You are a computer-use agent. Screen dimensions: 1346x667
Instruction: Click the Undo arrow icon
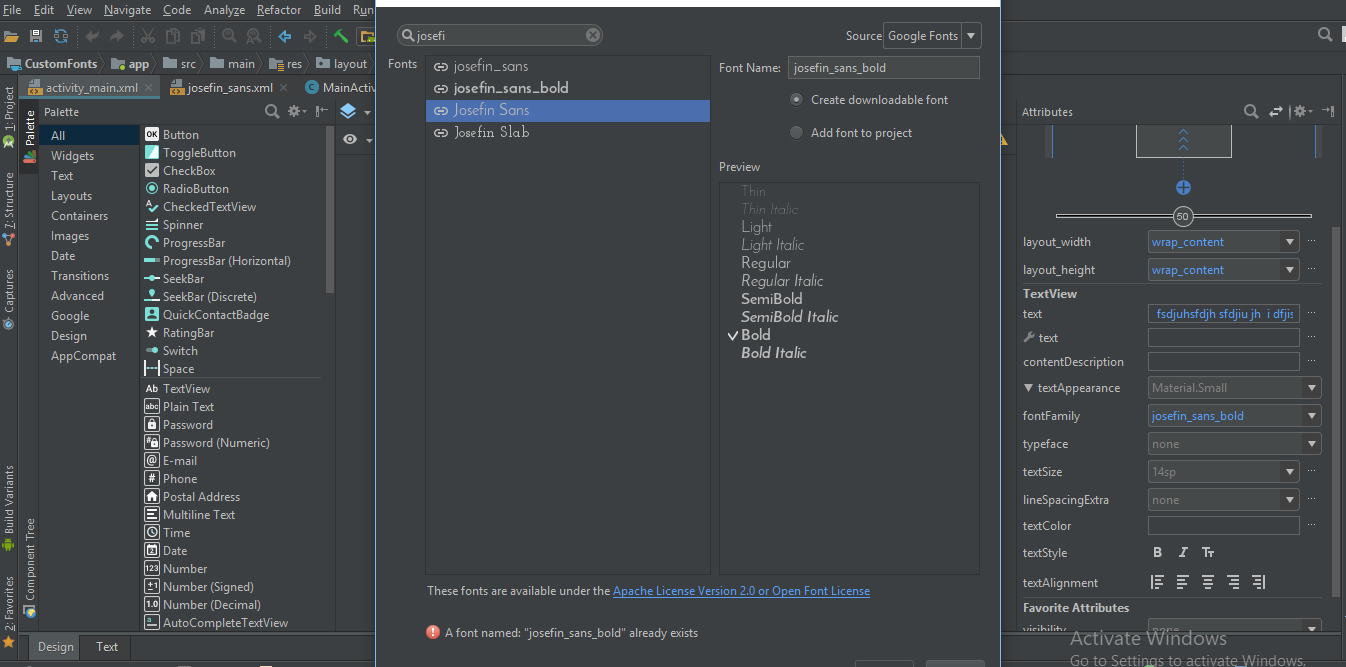pos(92,36)
